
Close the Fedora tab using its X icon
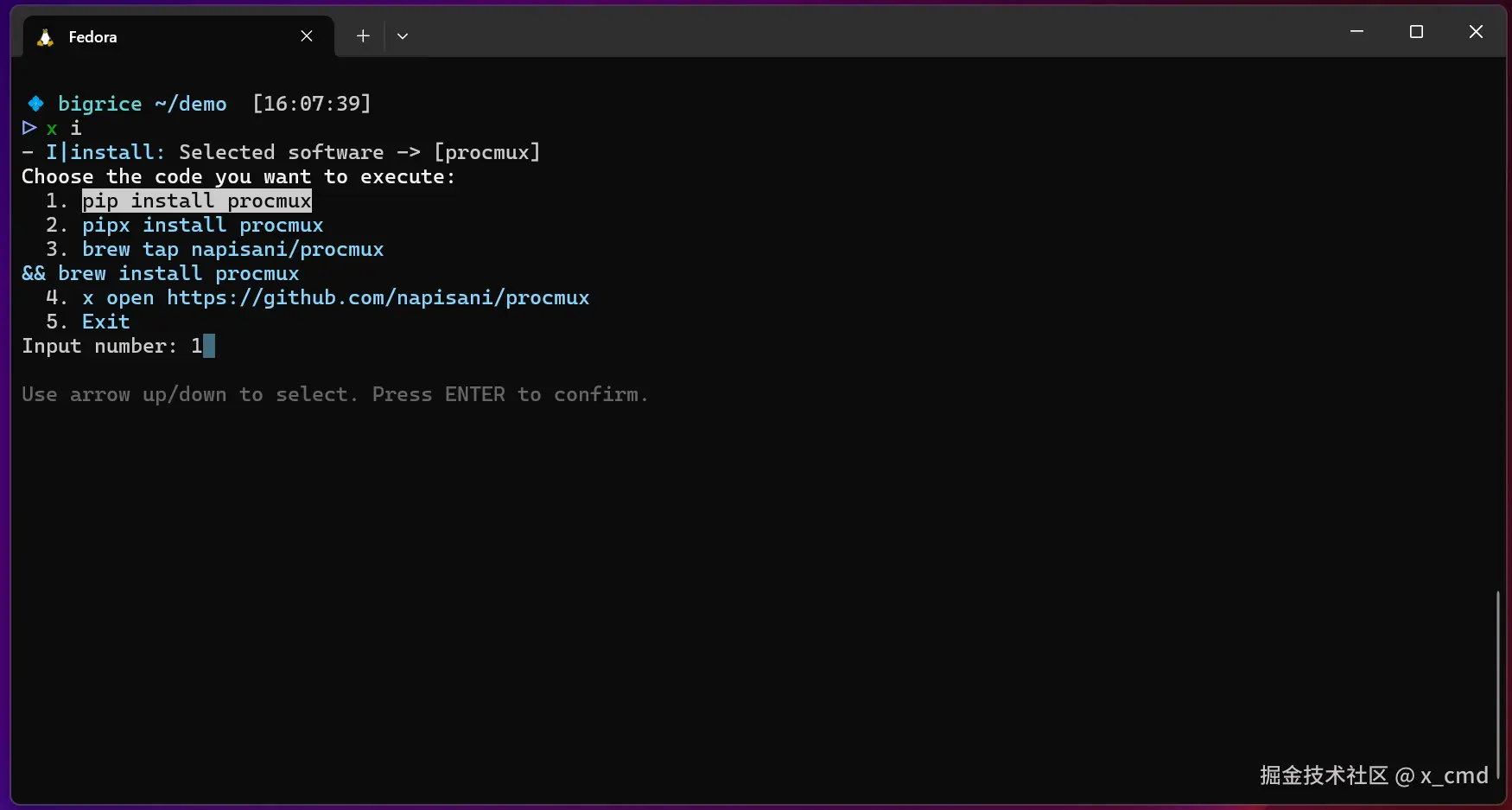(307, 36)
